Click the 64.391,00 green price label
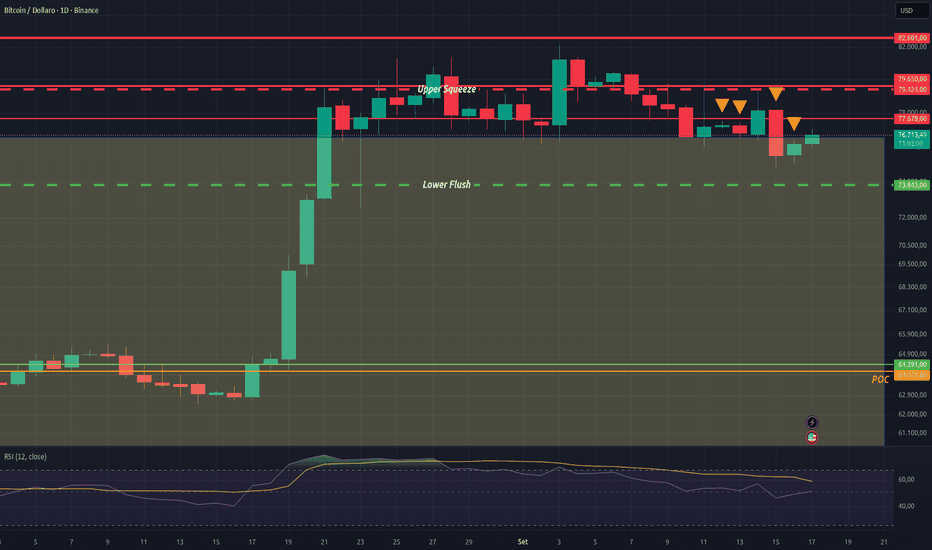 (x=912, y=364)
